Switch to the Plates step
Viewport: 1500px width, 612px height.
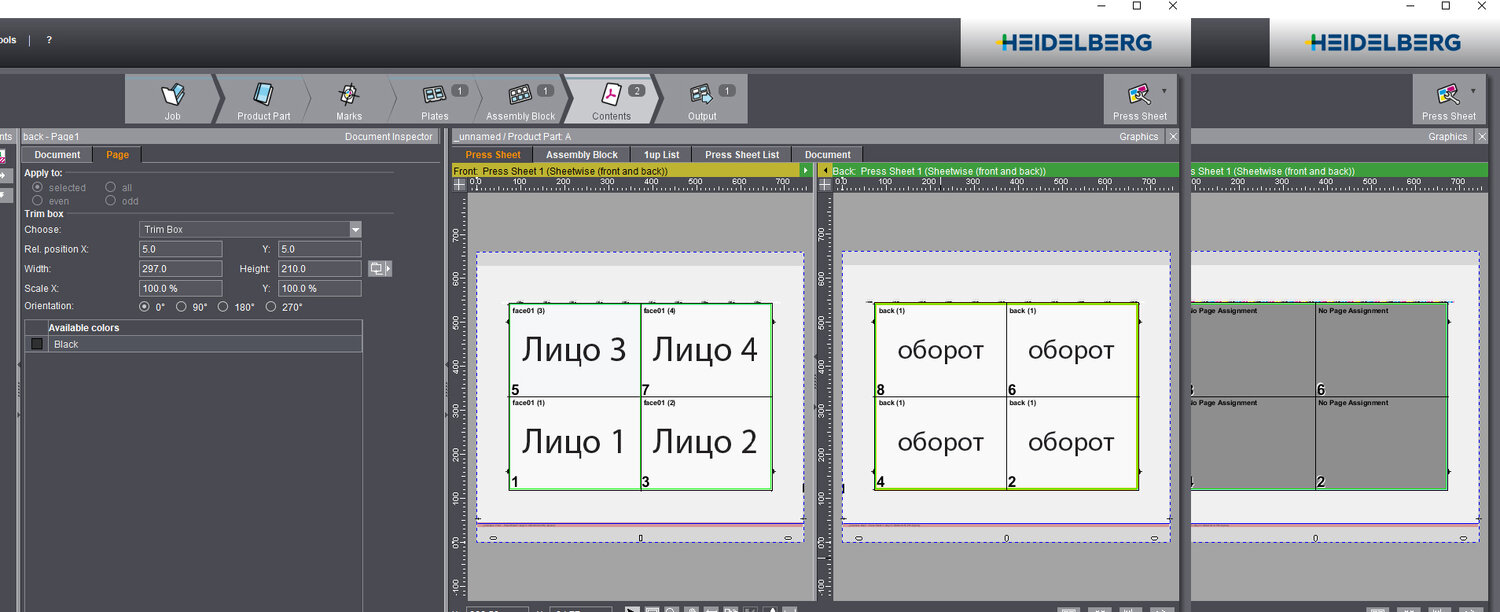click(436, 100)
